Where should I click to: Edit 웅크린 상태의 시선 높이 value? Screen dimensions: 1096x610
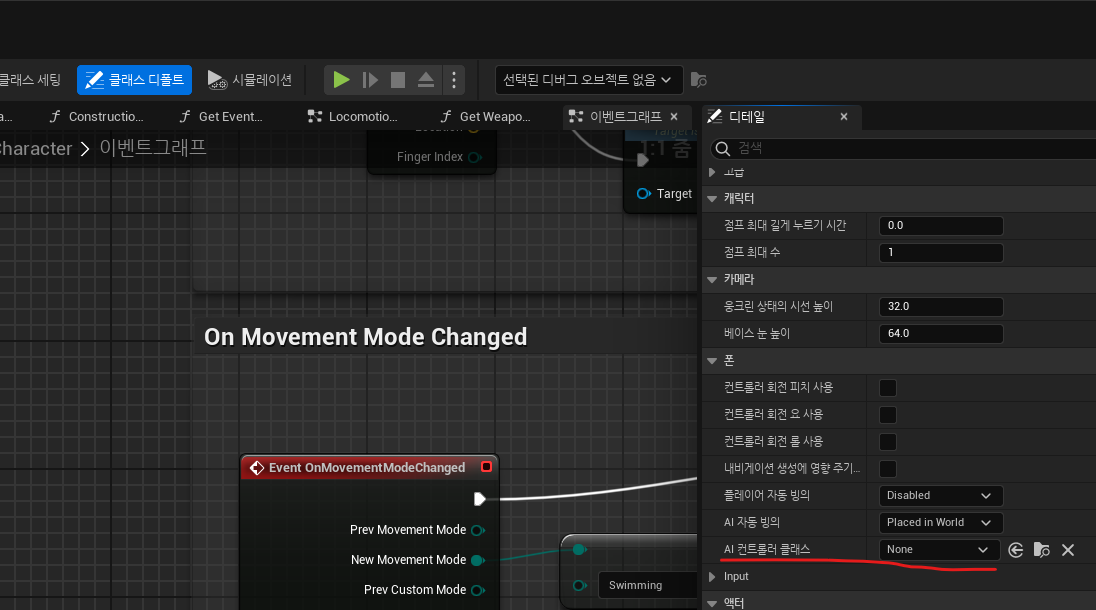(941, 306)
